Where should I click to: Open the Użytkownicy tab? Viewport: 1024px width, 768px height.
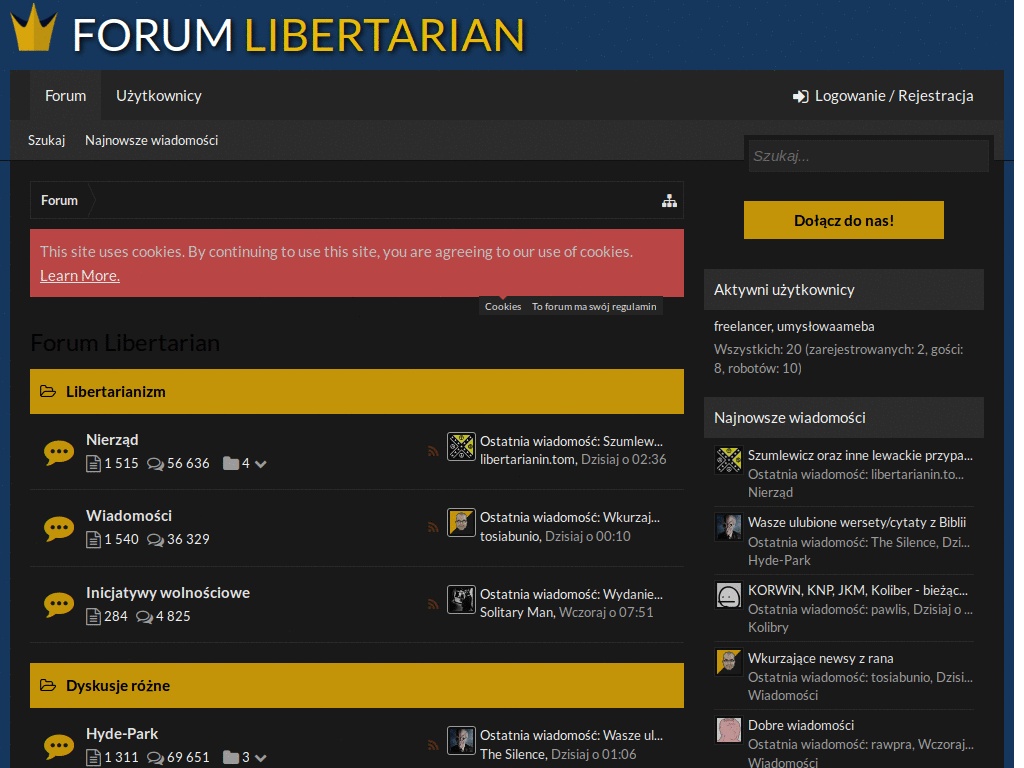coord(159,96)
